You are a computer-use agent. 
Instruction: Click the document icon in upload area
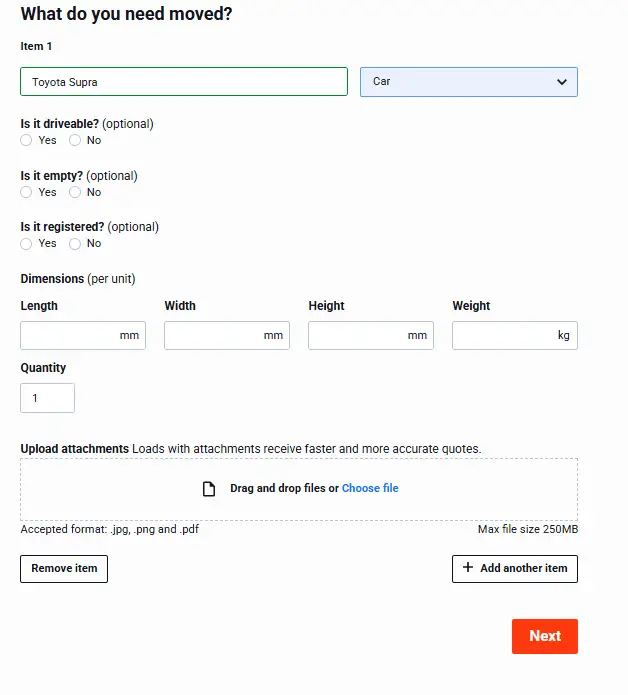pyautogui.click(x=209, y=489)
